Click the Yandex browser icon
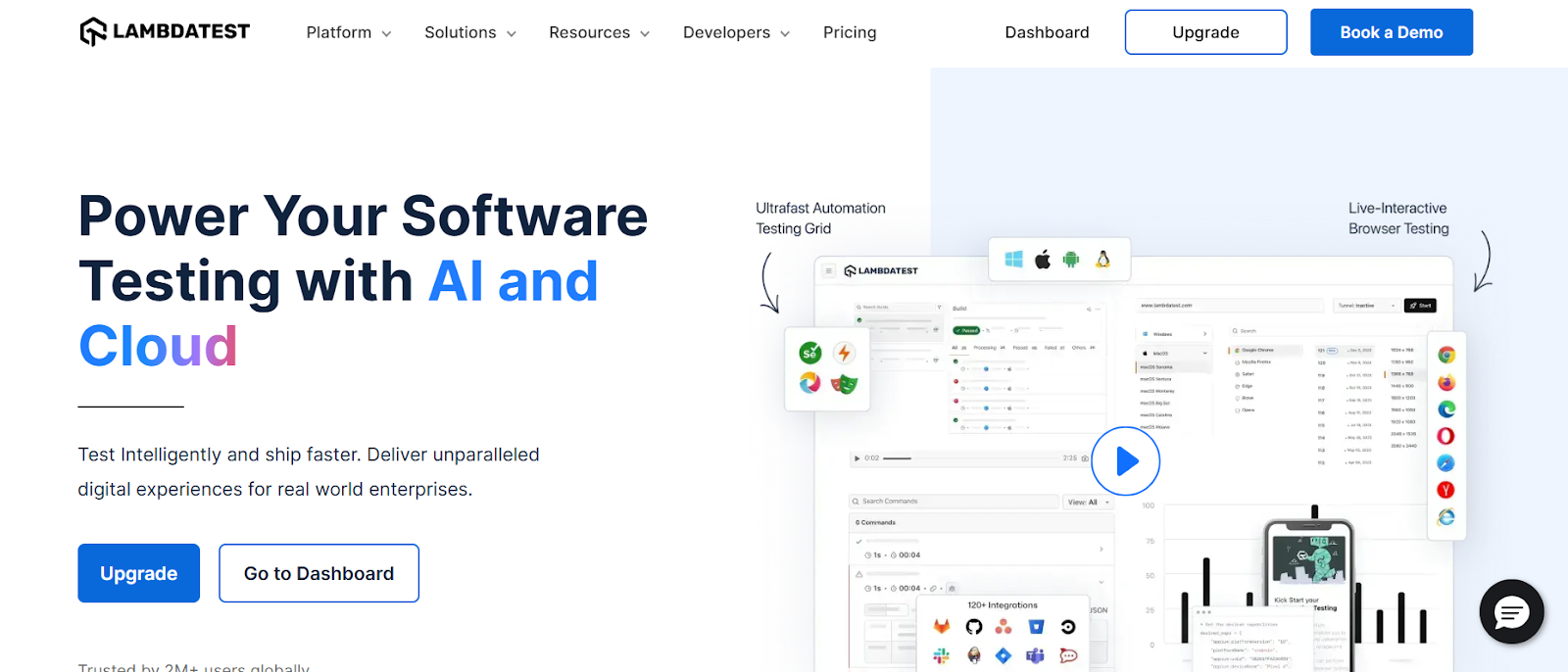 (1446, 490)
